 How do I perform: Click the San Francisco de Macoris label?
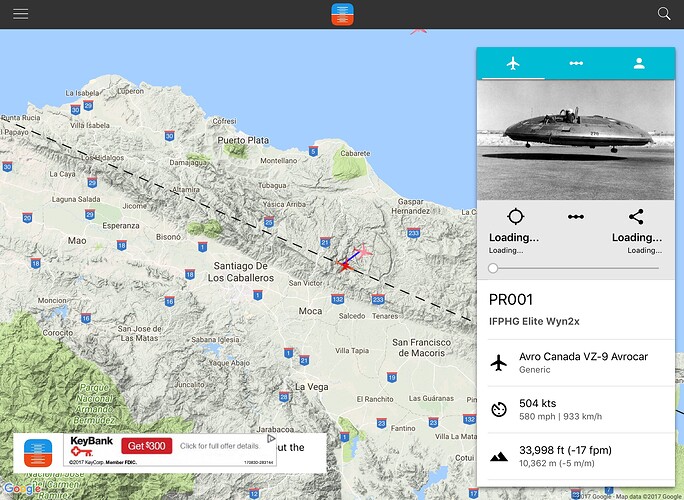point(421,348)
